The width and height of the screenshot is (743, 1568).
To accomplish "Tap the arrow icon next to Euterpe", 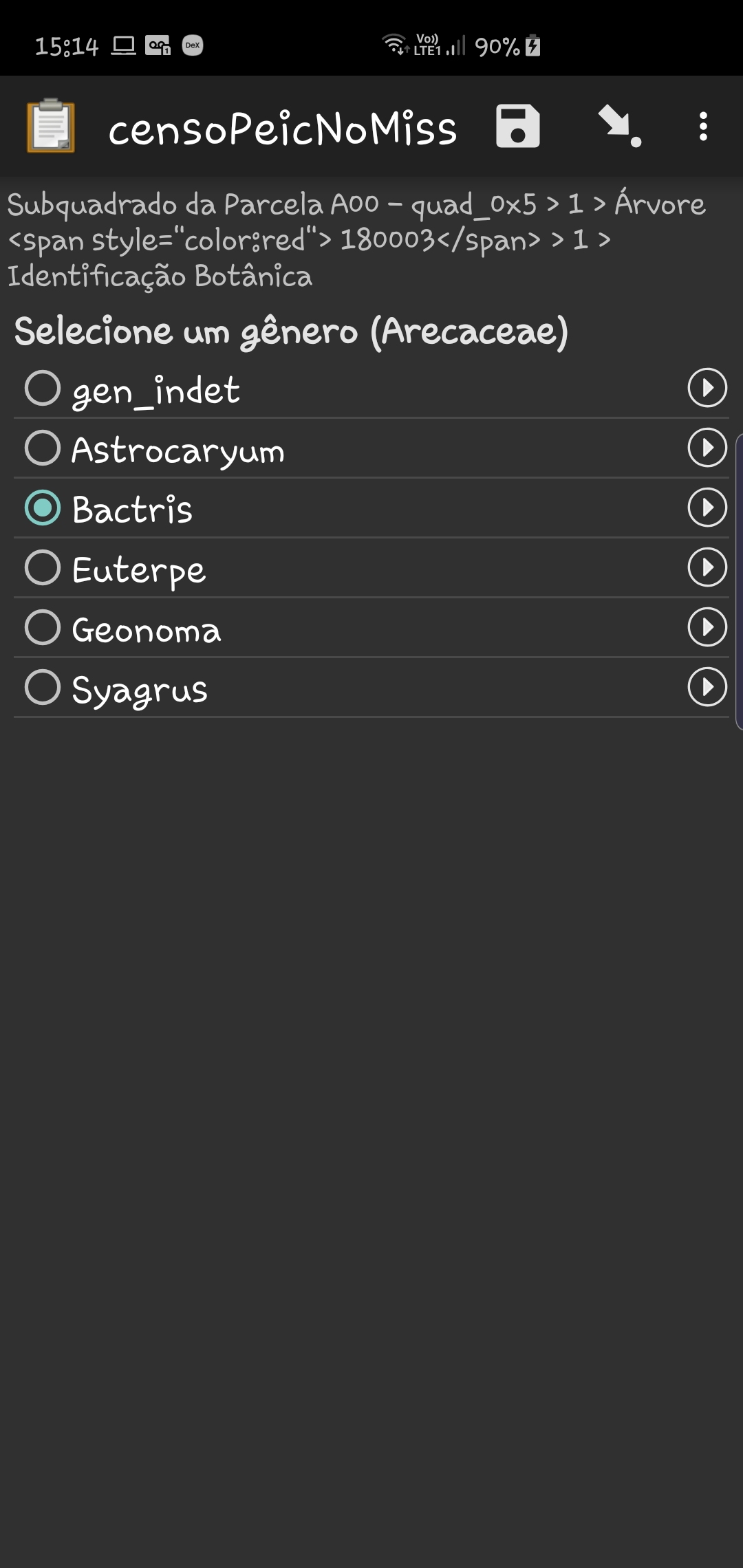I will 707,567.
